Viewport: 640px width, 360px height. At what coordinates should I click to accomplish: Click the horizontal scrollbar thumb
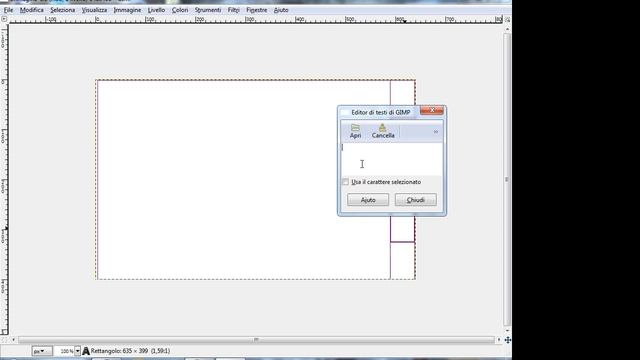(256, 340)
